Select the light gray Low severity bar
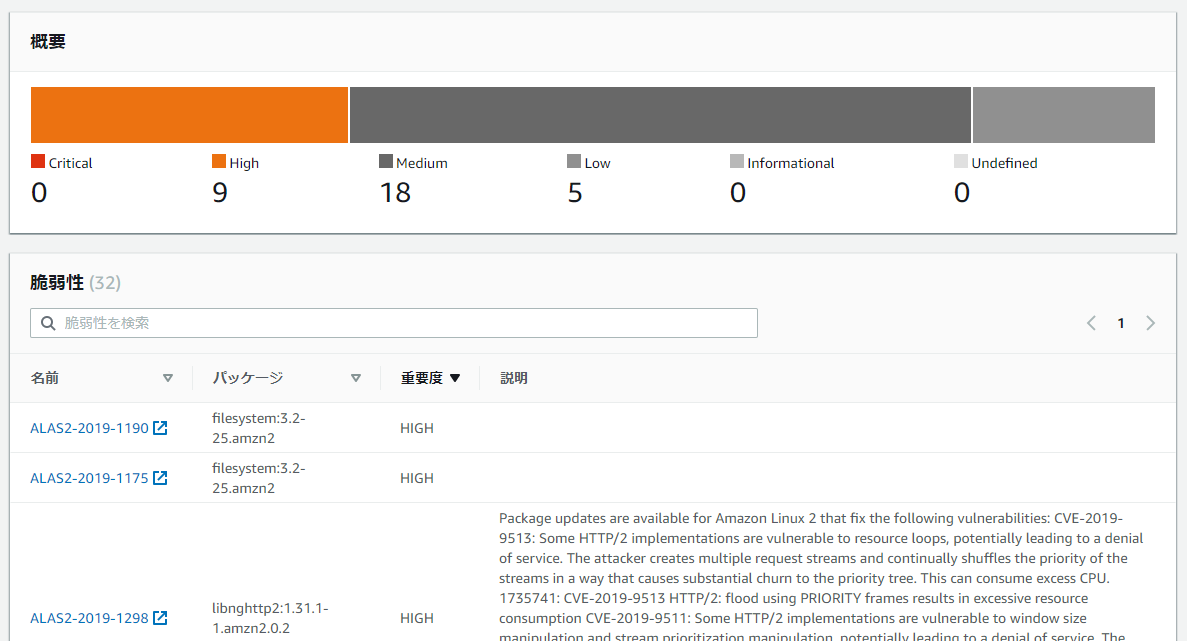The width and height of the screenshot is (1187, 641). [1064, 115]
